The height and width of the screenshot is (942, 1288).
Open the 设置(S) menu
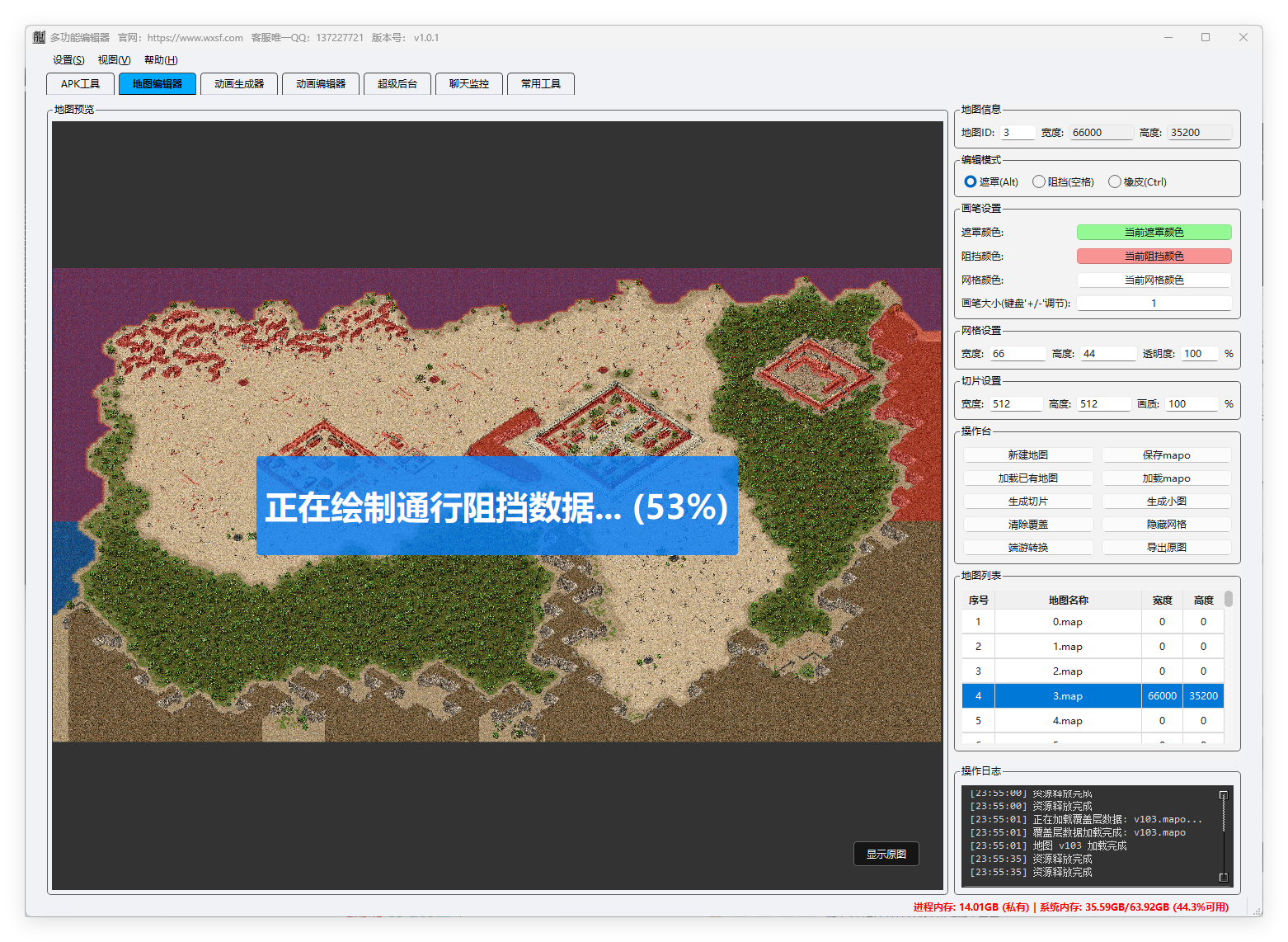pos(68,60)
